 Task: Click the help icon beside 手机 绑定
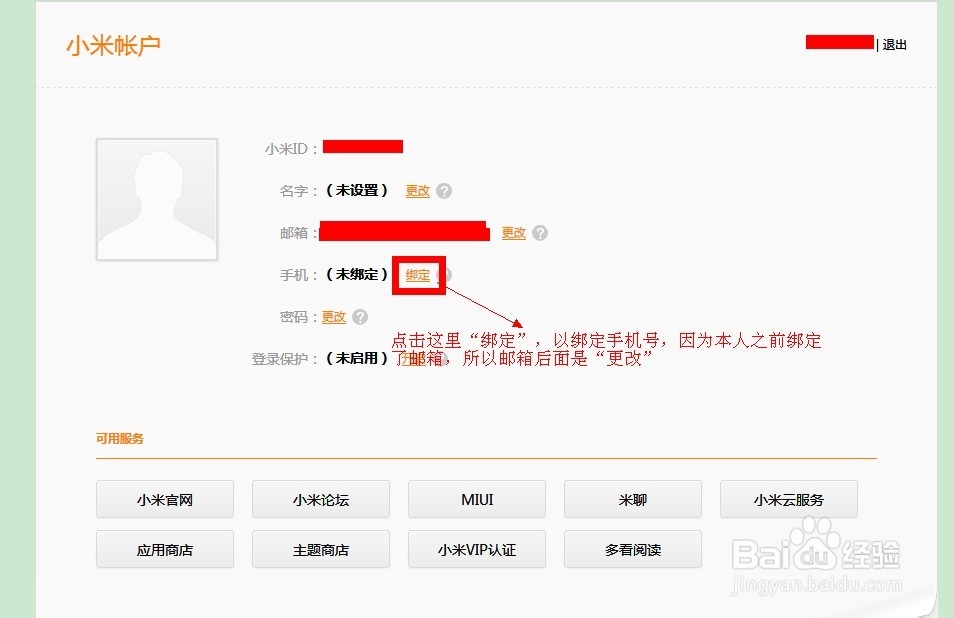[447, 275]
